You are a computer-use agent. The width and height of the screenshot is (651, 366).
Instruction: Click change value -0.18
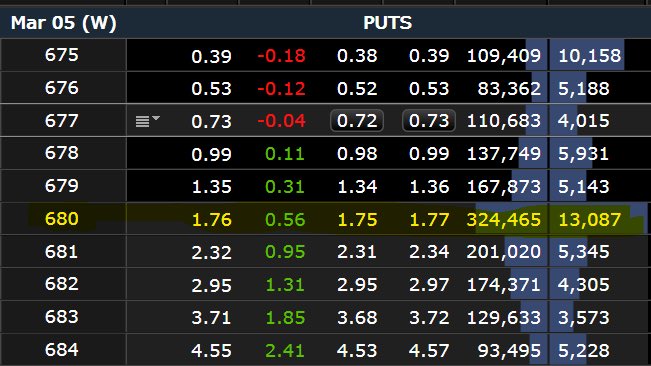(281, 56)
